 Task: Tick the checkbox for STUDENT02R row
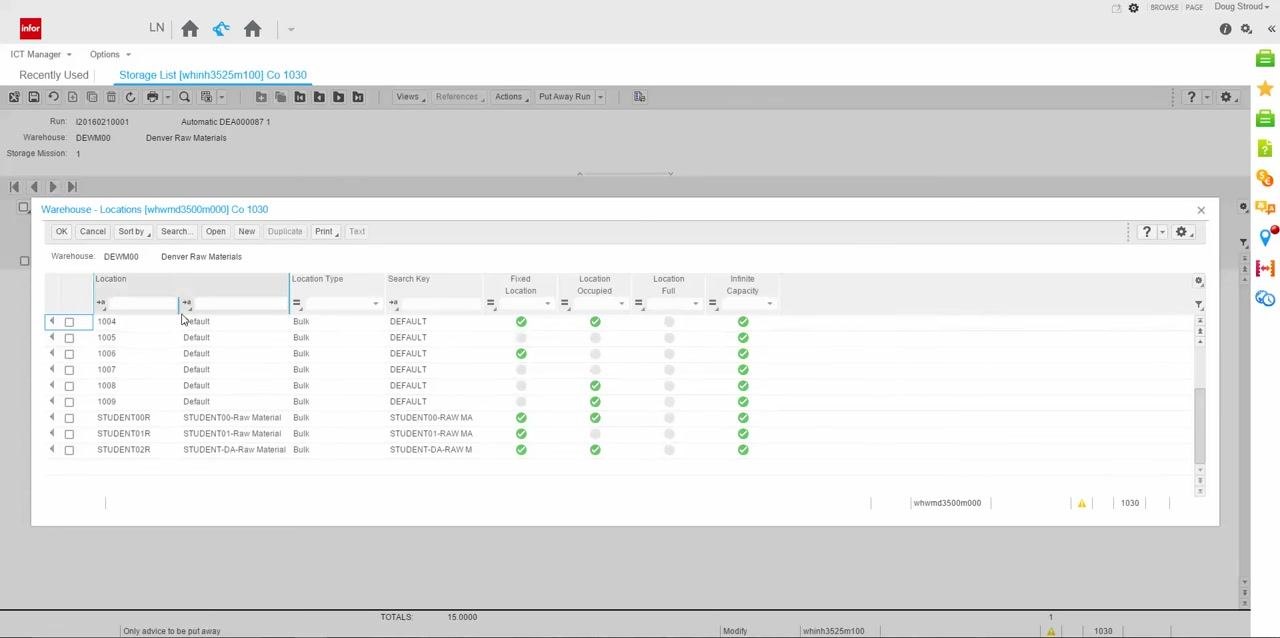(x=69, y=450)
